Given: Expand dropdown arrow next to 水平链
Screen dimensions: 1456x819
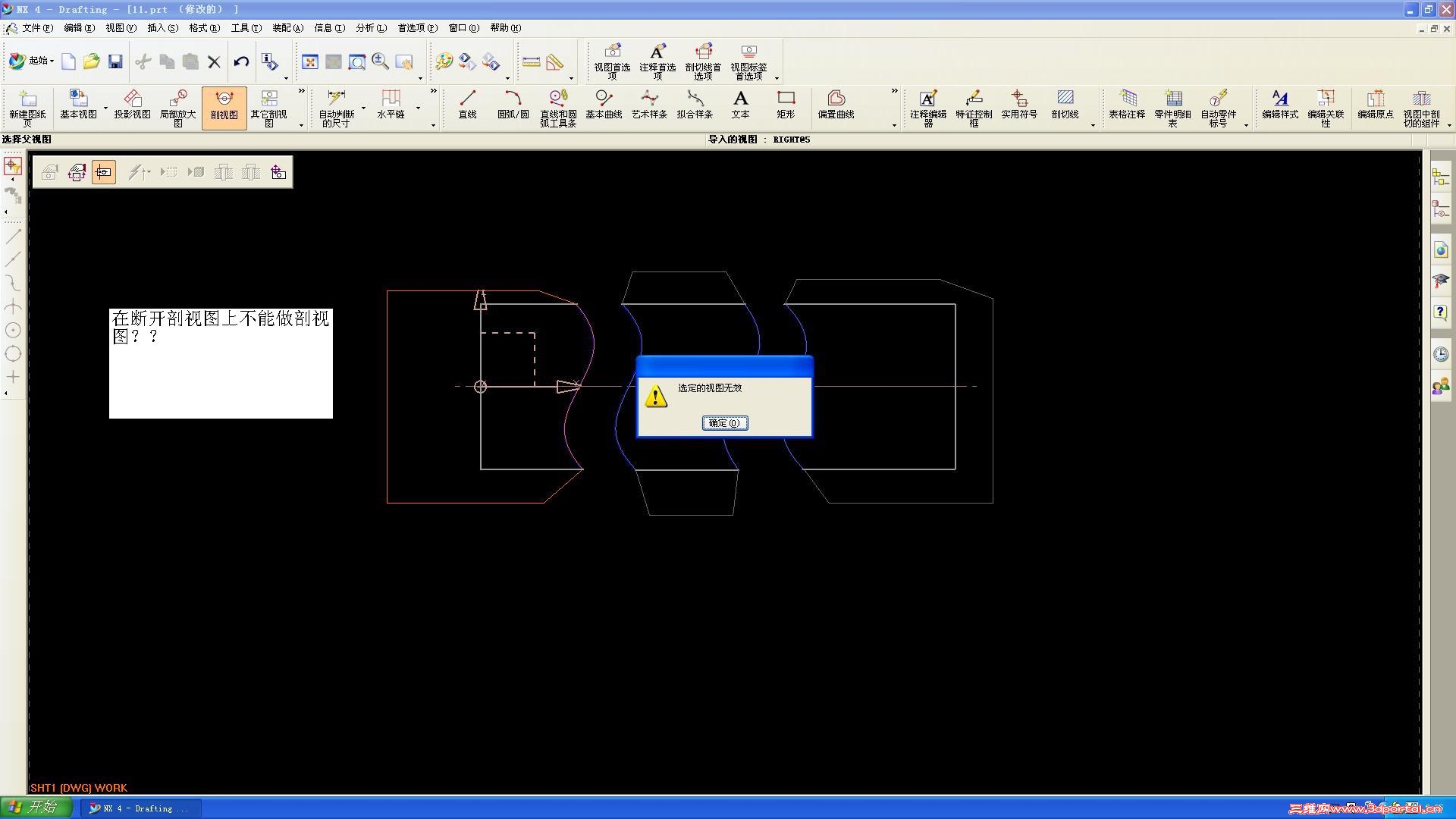Looking at the screenshot, I should coord(418,108).
